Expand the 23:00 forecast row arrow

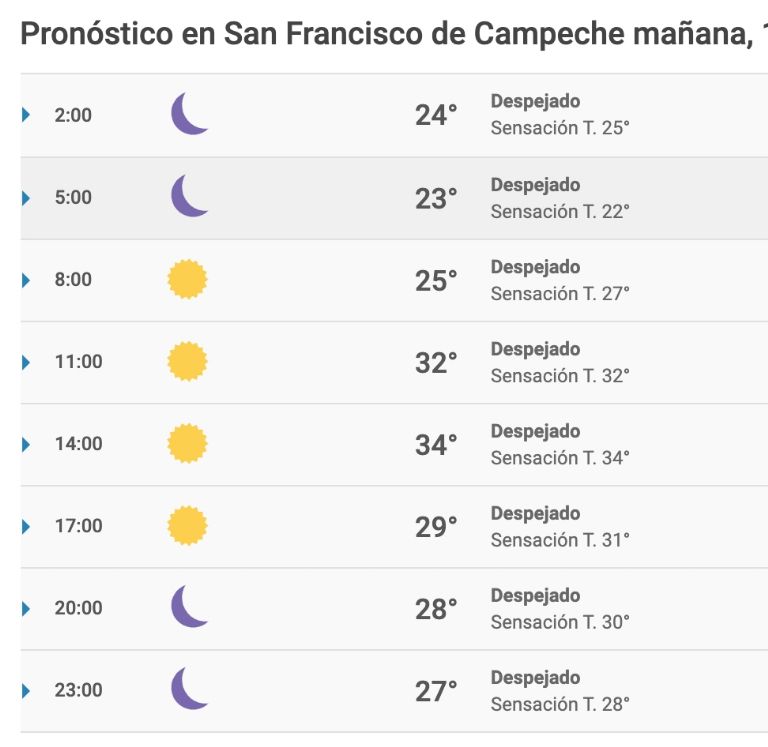click(x=26, y=691)
